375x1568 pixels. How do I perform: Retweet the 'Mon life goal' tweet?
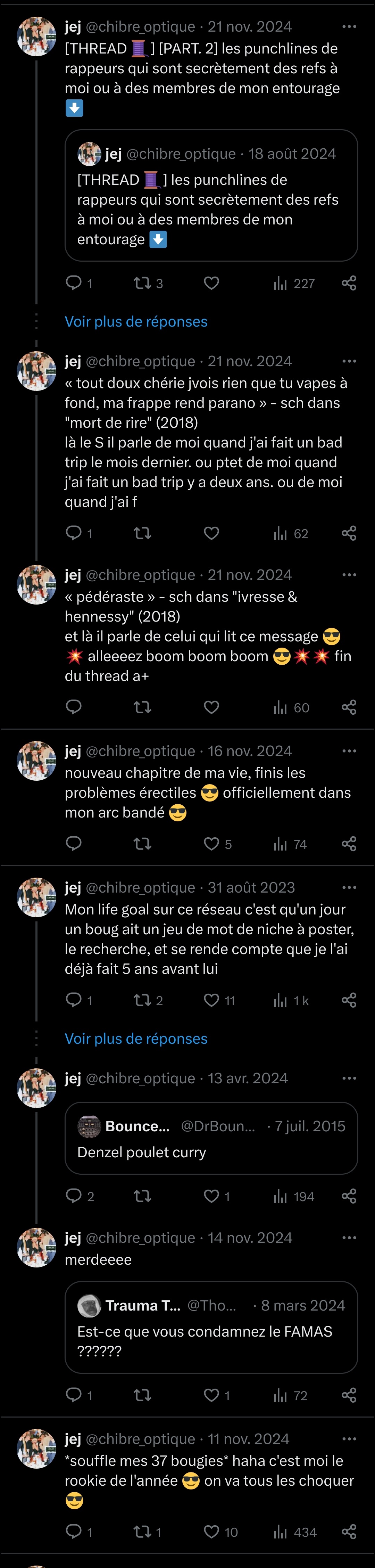coord(142,1000)
